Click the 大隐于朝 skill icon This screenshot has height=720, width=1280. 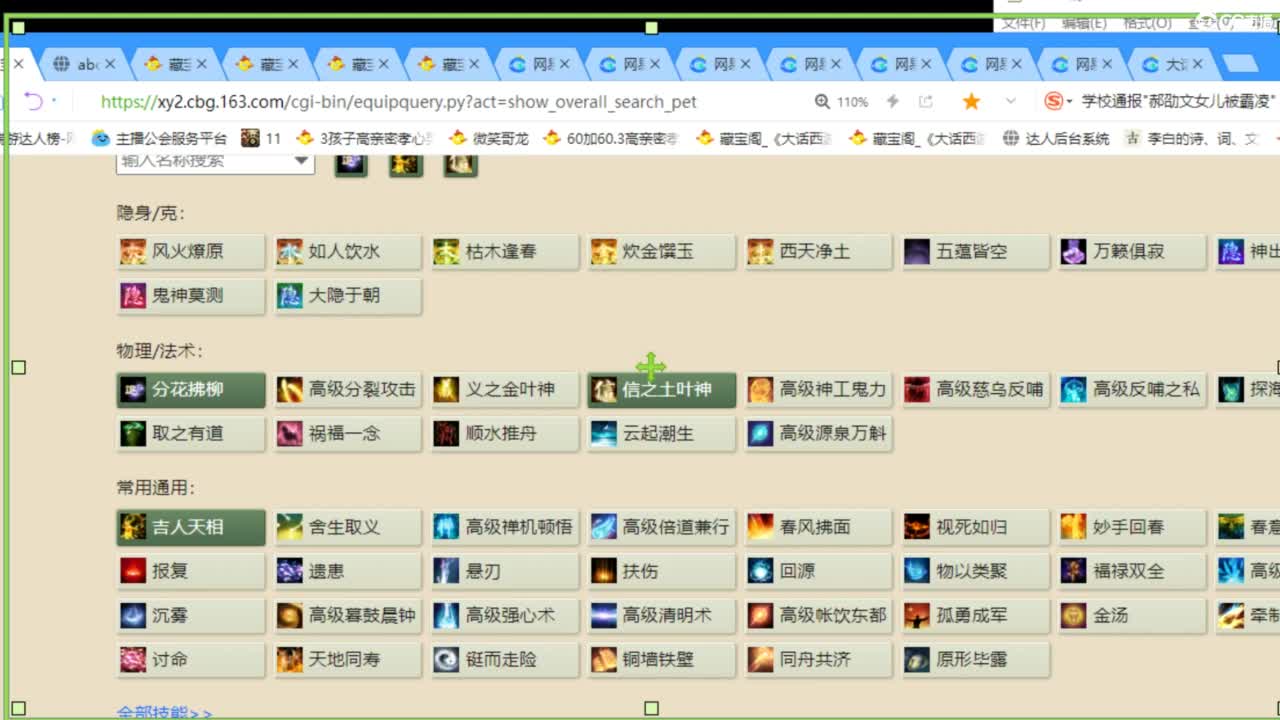pos(290,296)
